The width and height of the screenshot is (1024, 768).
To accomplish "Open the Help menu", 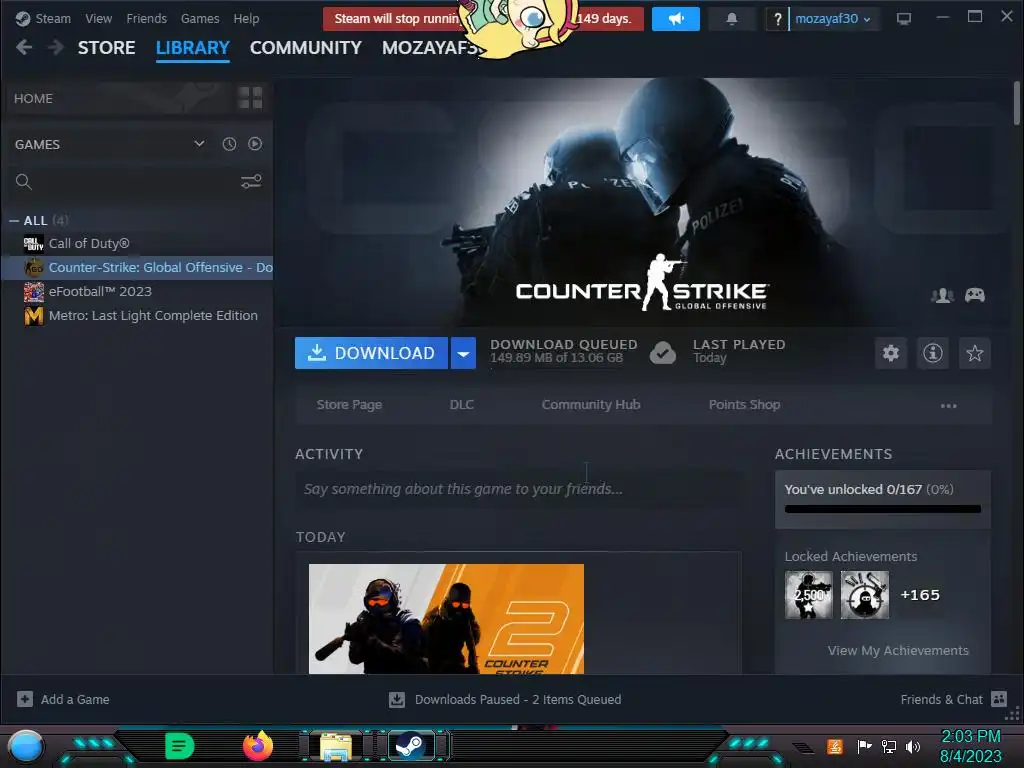I will tap(246, 18).
